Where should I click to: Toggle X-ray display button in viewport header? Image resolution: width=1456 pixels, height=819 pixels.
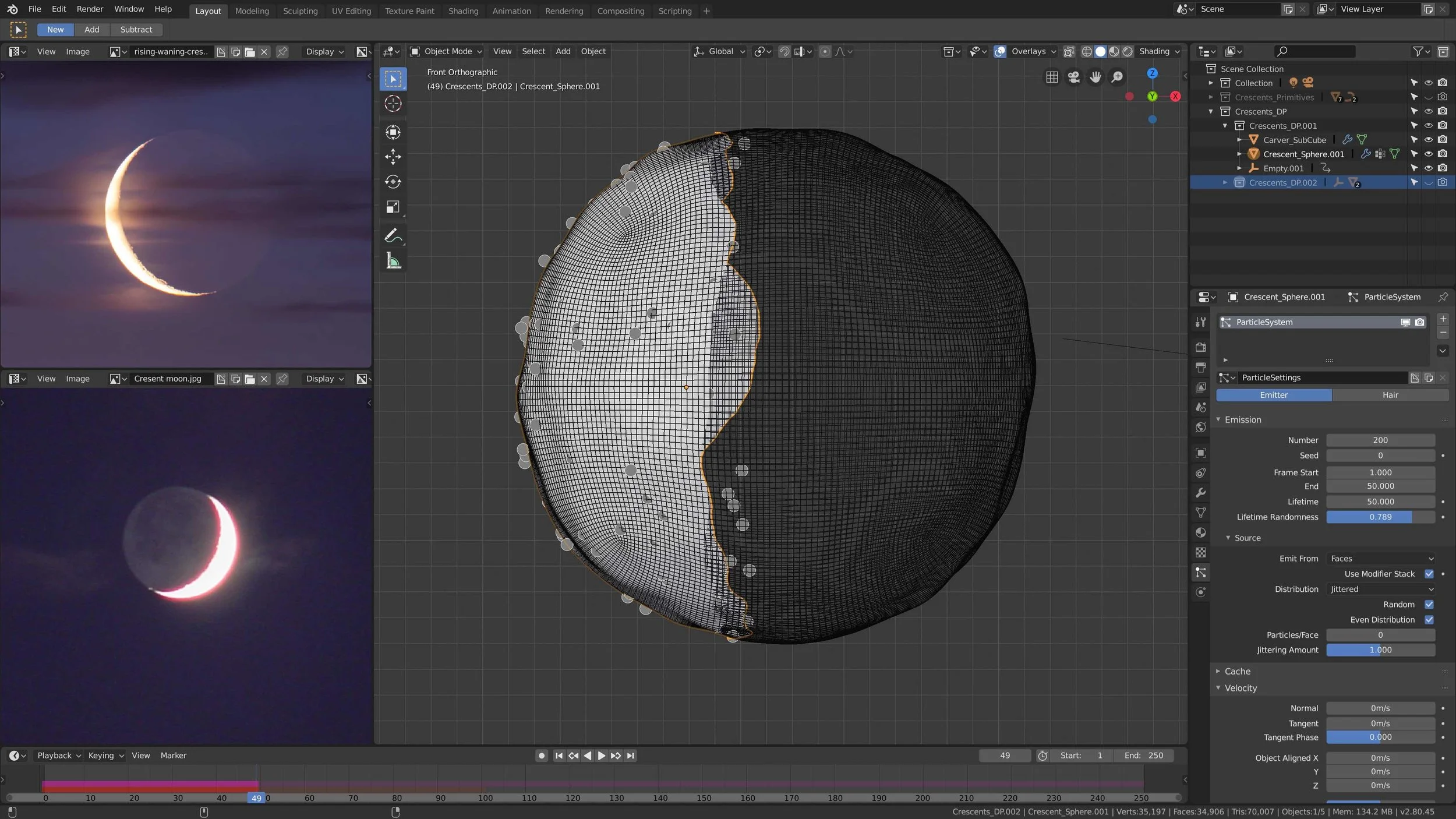(x=1069, y=51)
